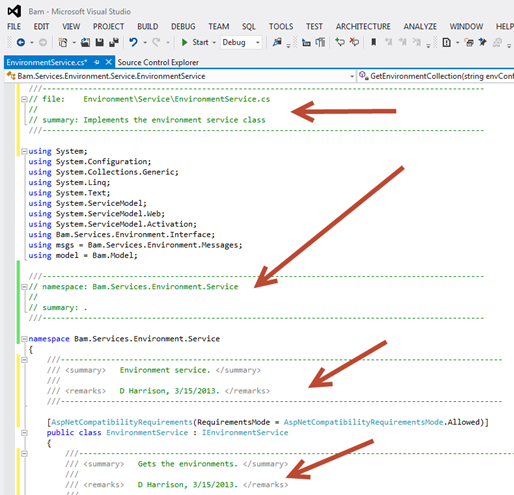Open the SQL menu
514x495 pixels.
click(x=249, y=26)
